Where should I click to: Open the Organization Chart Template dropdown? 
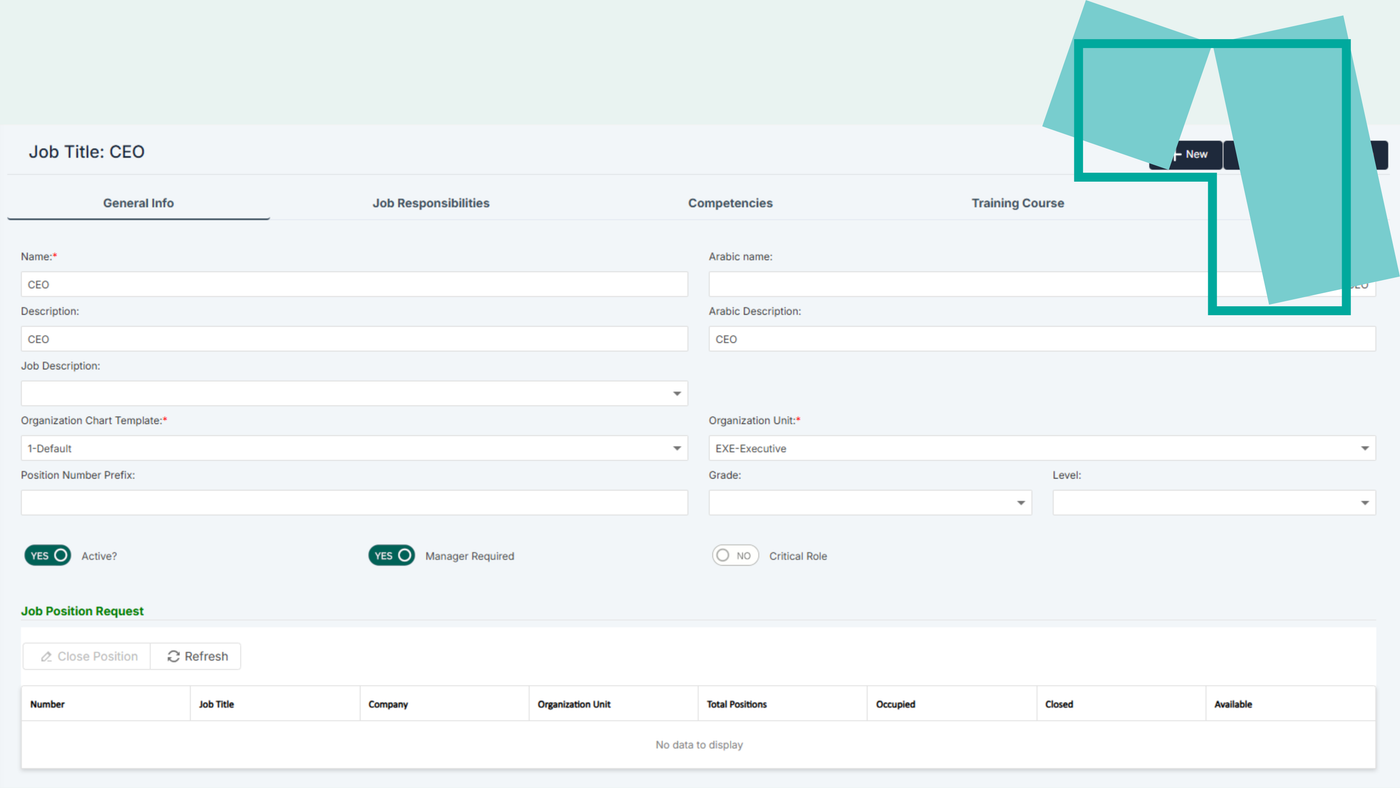[x=677, y=449]
